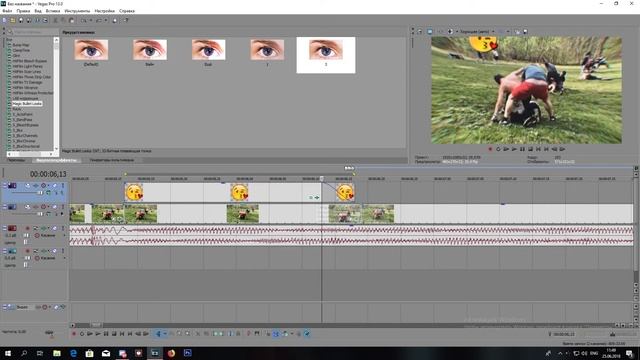640x360 pixels.
Task: Click Play from start in timeline transport
Action: pyautogui.click(x=90, y=334)
